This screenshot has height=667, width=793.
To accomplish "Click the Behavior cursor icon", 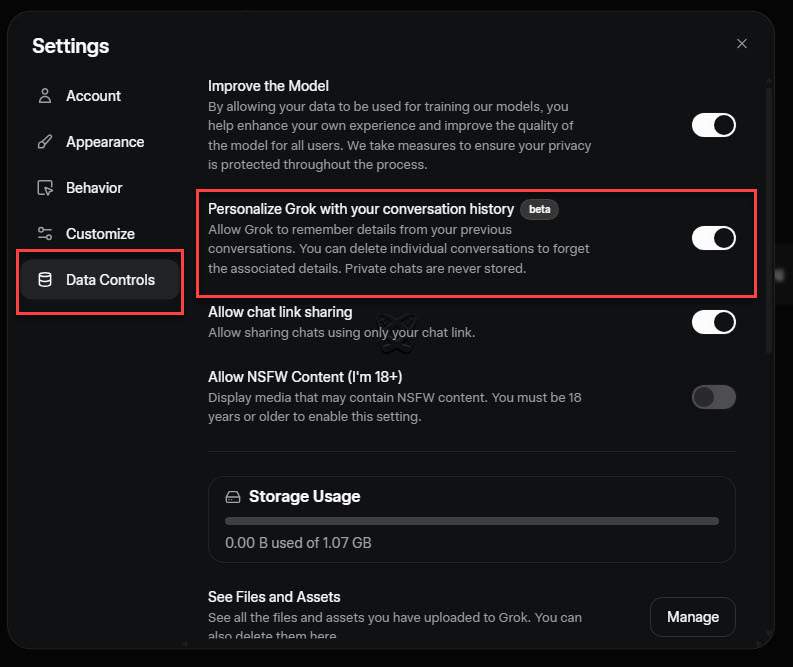I will (44, 188).
